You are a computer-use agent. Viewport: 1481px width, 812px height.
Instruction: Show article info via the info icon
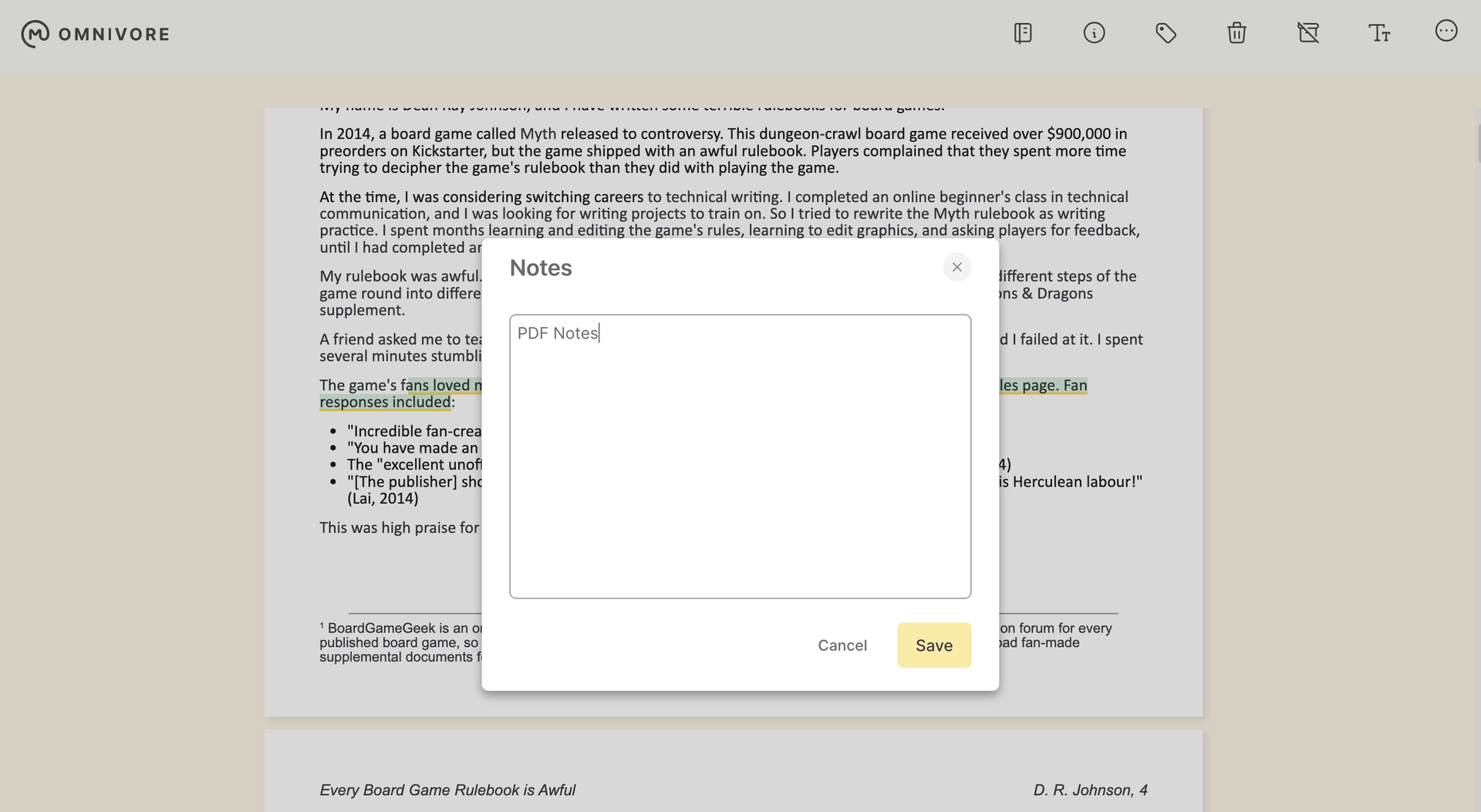tap(1094, 33)
